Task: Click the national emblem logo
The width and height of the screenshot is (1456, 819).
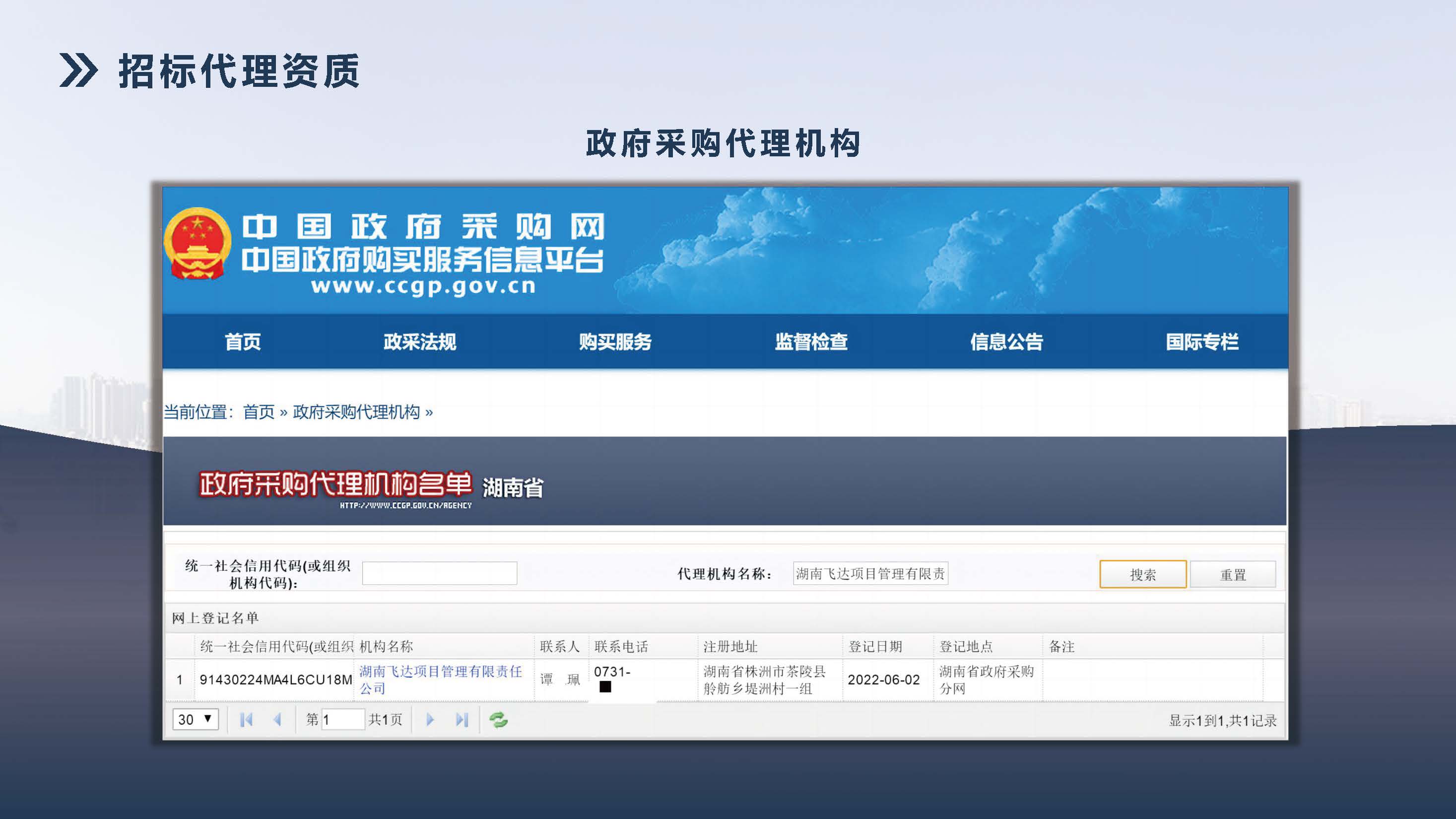Action: [198, 244]
